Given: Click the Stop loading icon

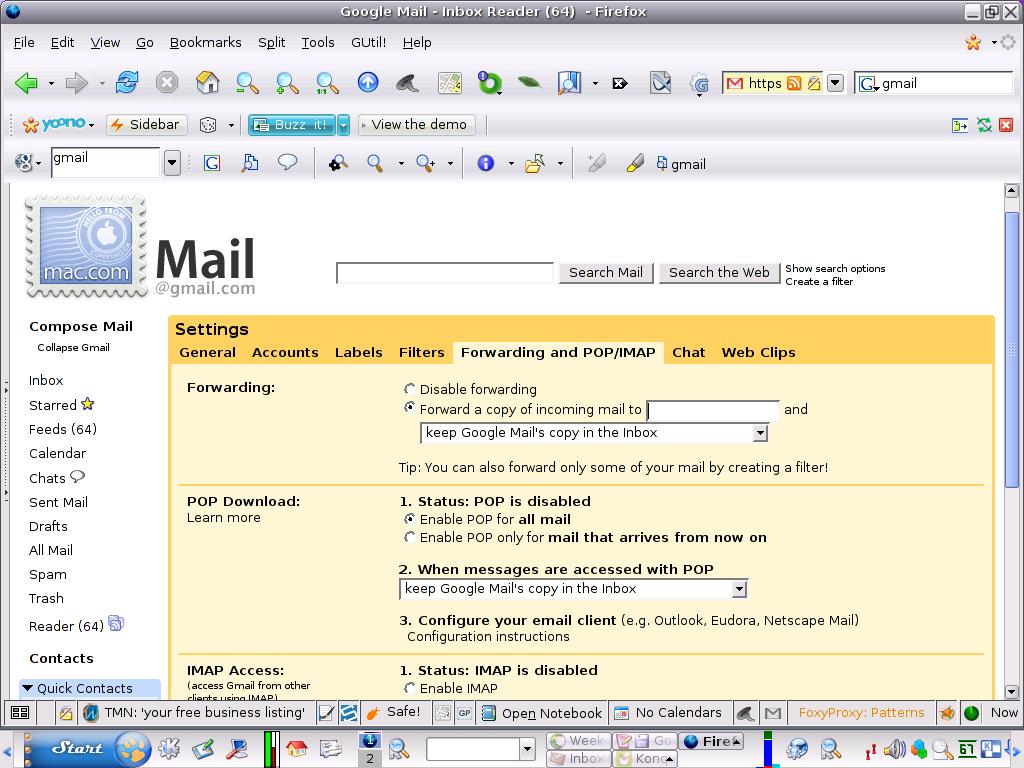Looking at the screenshot, I should click(x=167, y=83).
